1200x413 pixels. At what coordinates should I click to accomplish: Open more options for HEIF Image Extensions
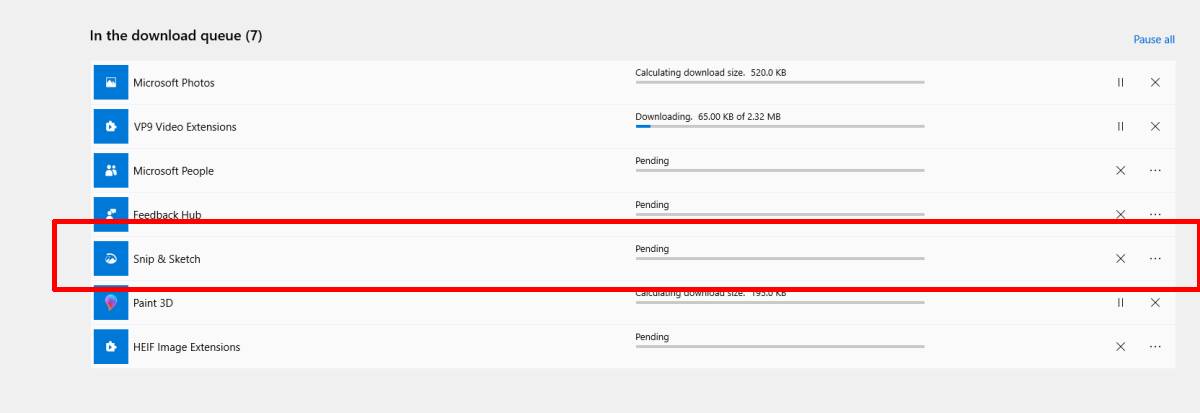1155,346
